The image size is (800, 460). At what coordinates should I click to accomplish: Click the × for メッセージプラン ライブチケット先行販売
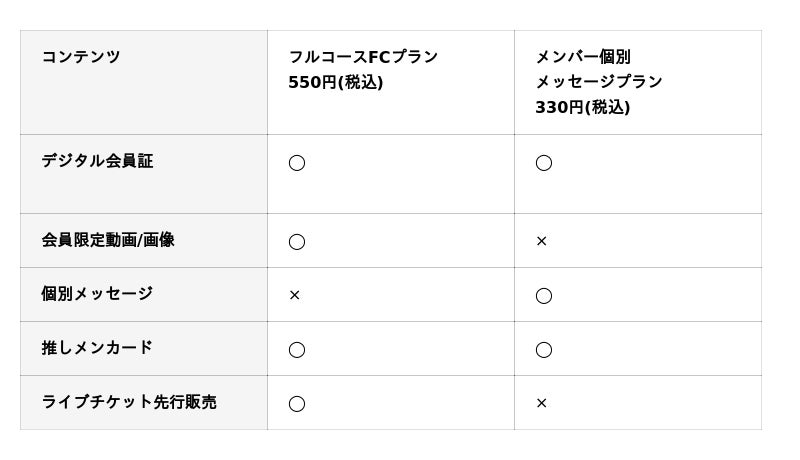(541, 403)
